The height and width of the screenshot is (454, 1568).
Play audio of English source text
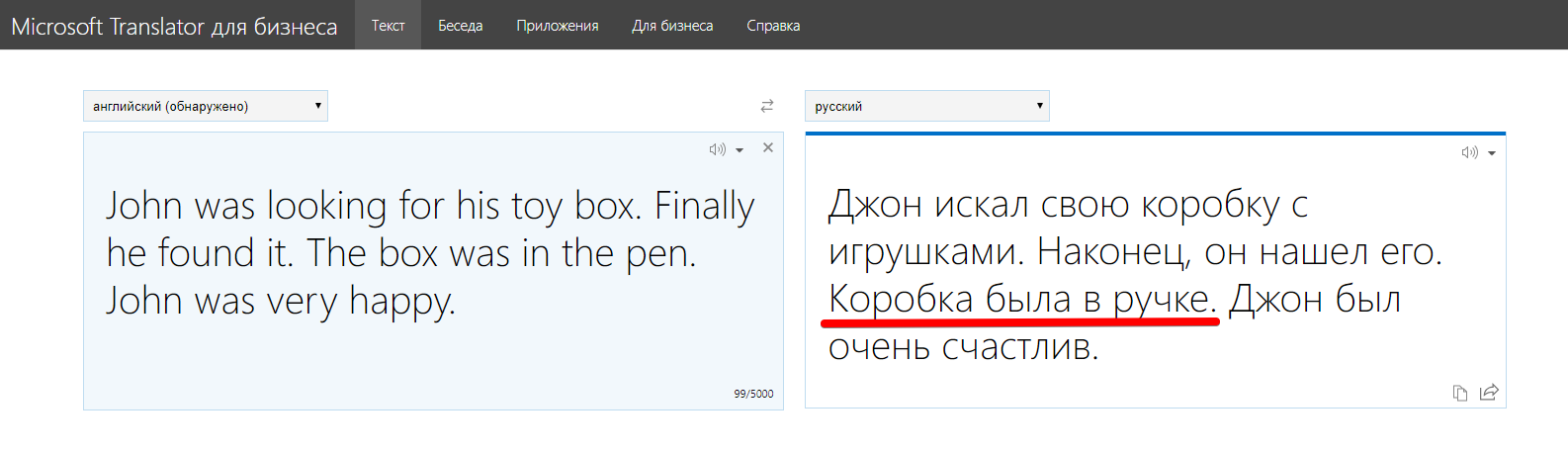click(717, 149)
